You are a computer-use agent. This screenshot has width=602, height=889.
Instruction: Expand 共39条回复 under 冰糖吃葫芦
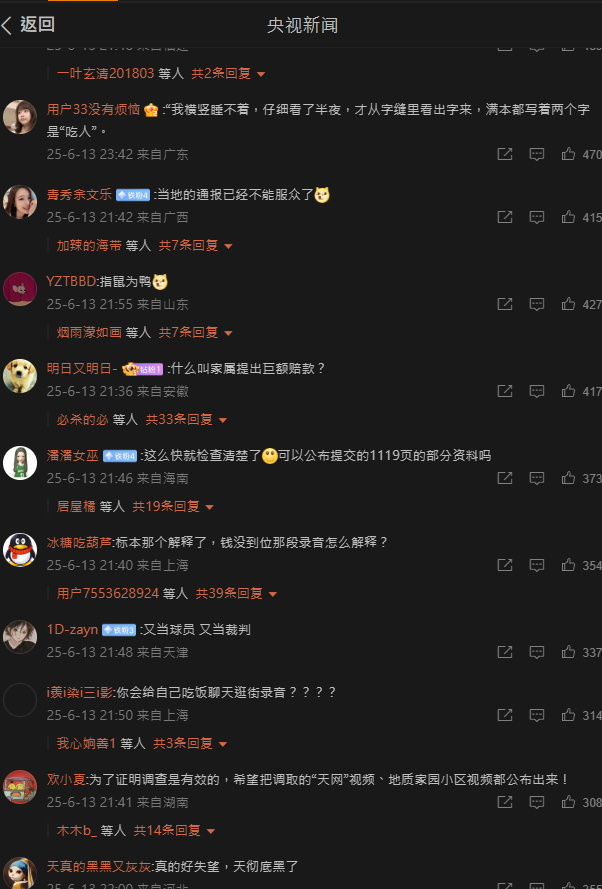[236, 594]
